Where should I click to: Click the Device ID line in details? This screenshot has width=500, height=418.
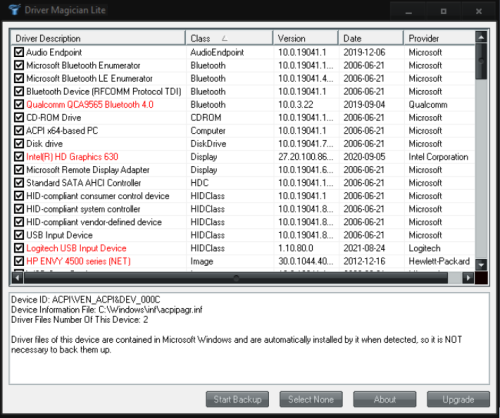[86, 300]
